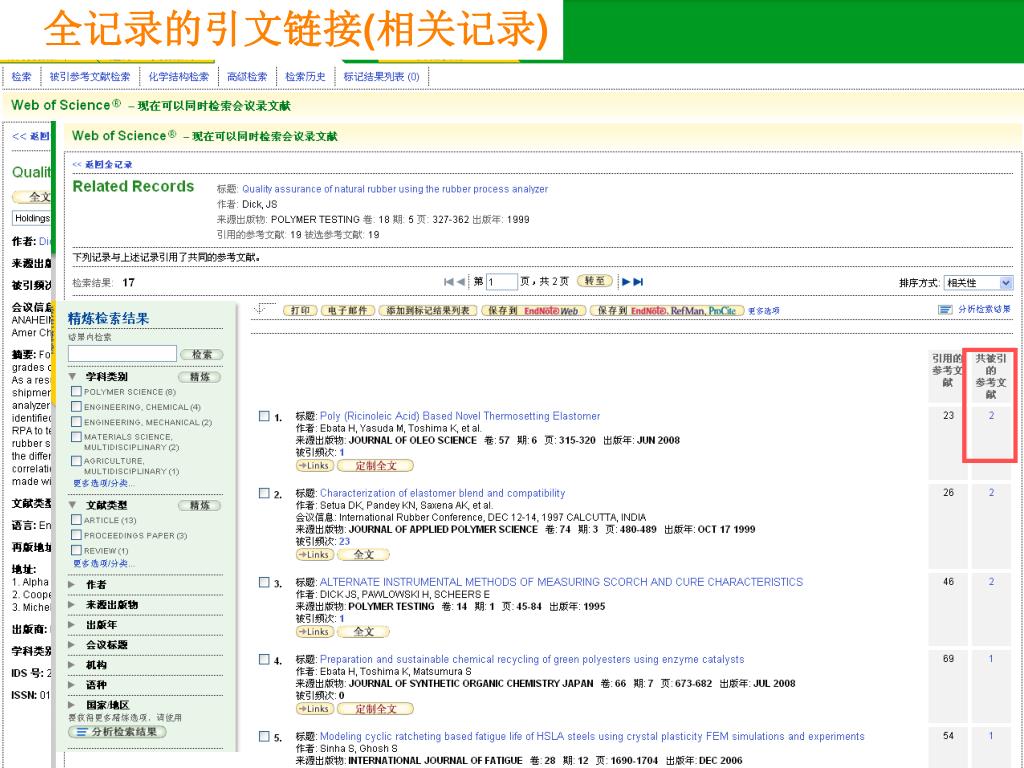The image size is (1024, 768).
Task: Open the Quality assurance of natural rubber title link
Action: 395,189
